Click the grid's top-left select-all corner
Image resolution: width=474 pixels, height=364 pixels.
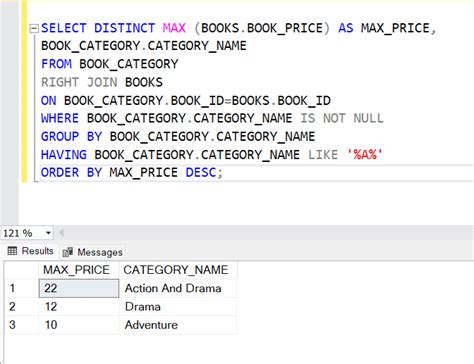tap(22, 270)
